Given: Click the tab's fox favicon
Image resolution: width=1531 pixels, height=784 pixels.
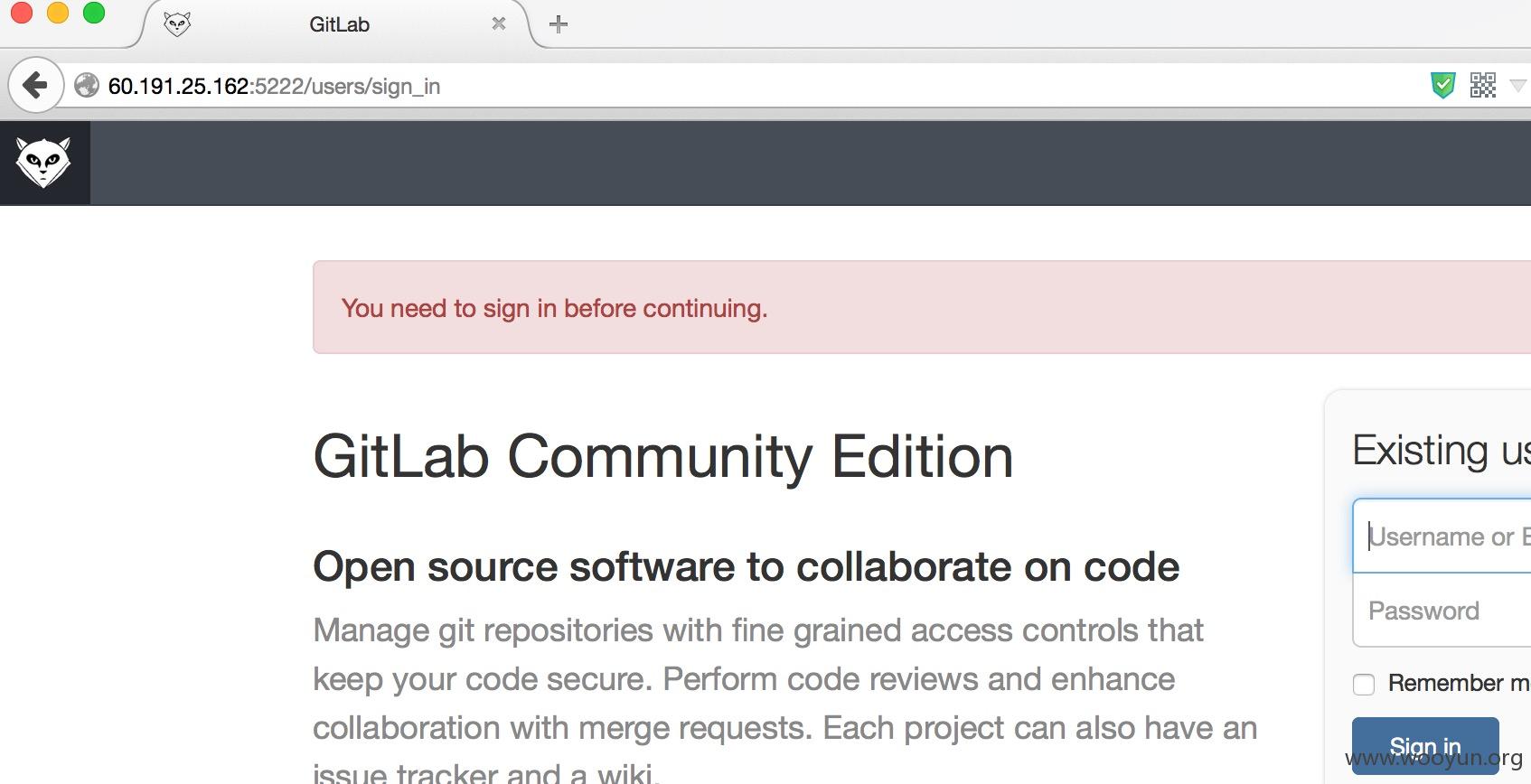Looking at the screenshot, I should click(x=177, y=24).
